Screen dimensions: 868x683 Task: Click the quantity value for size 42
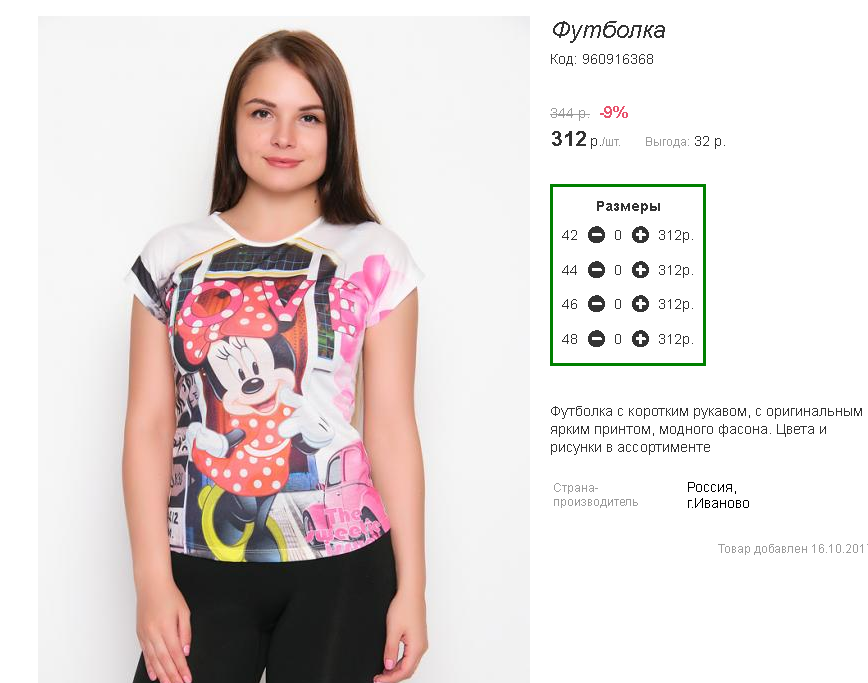coord(618,236)
